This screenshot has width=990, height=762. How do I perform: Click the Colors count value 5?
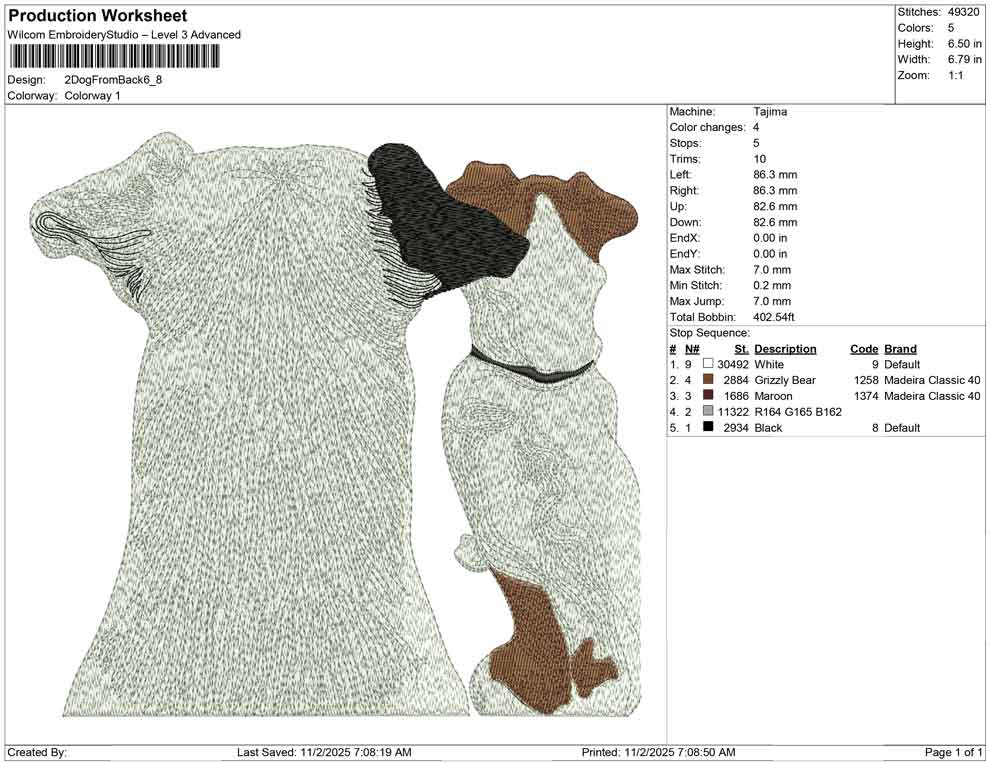pos(951,28)
